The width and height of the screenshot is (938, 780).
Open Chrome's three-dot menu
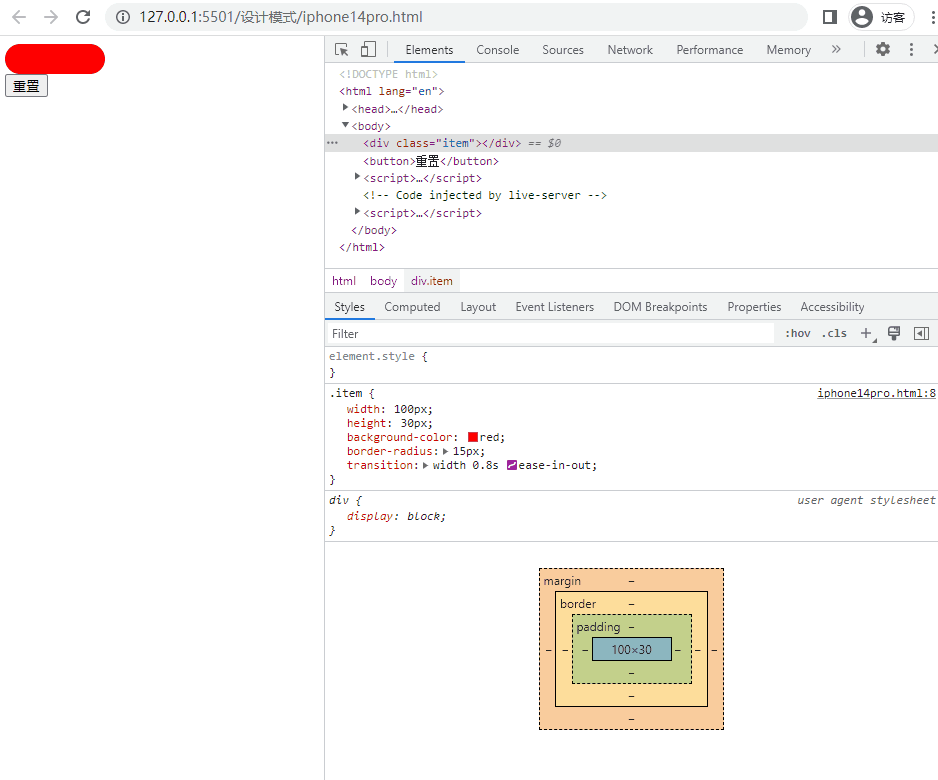(932, 17)
